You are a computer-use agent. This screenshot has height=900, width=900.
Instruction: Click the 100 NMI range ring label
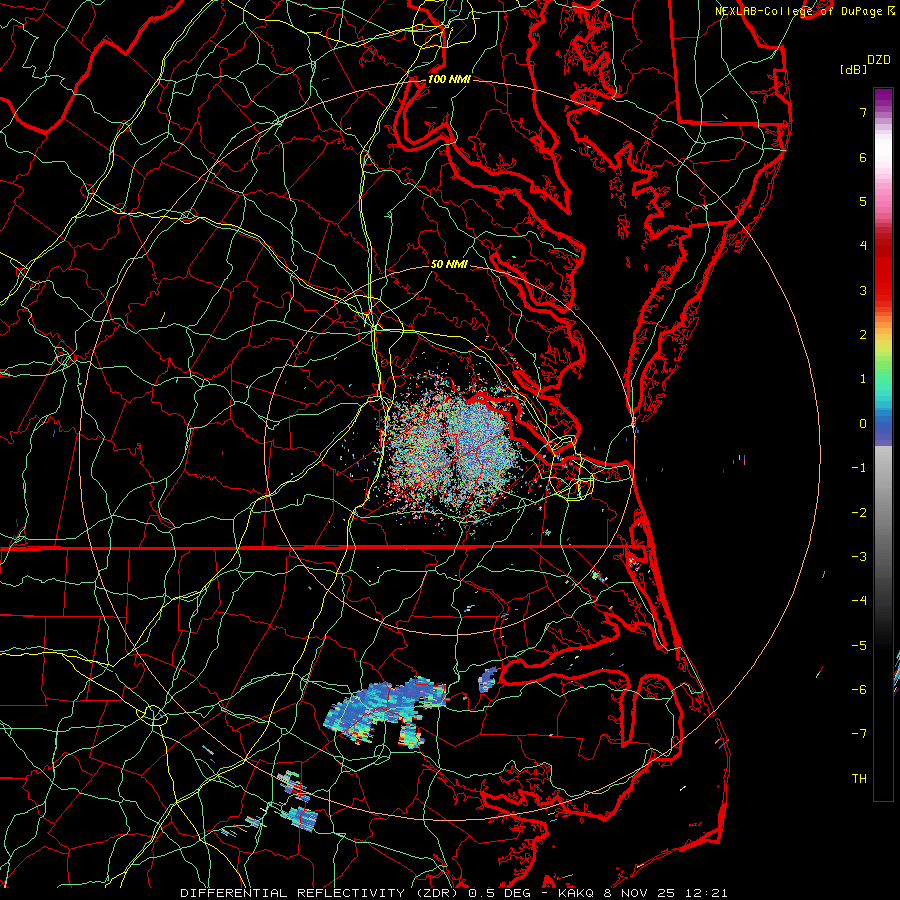[x=449, y=79]
